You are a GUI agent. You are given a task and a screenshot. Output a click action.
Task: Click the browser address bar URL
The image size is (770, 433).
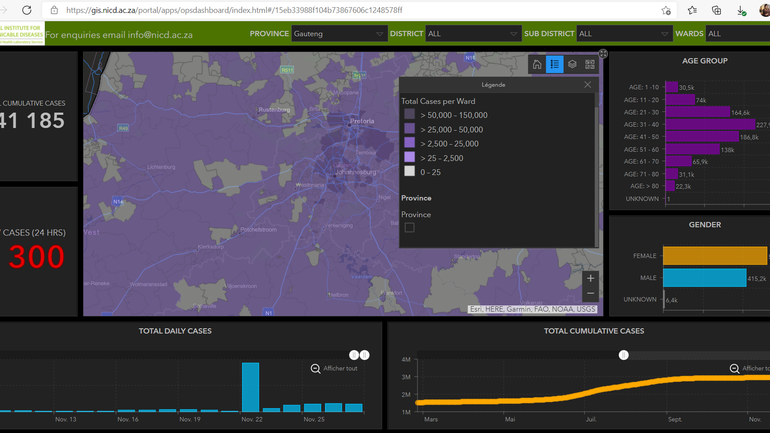pos(235,10)
